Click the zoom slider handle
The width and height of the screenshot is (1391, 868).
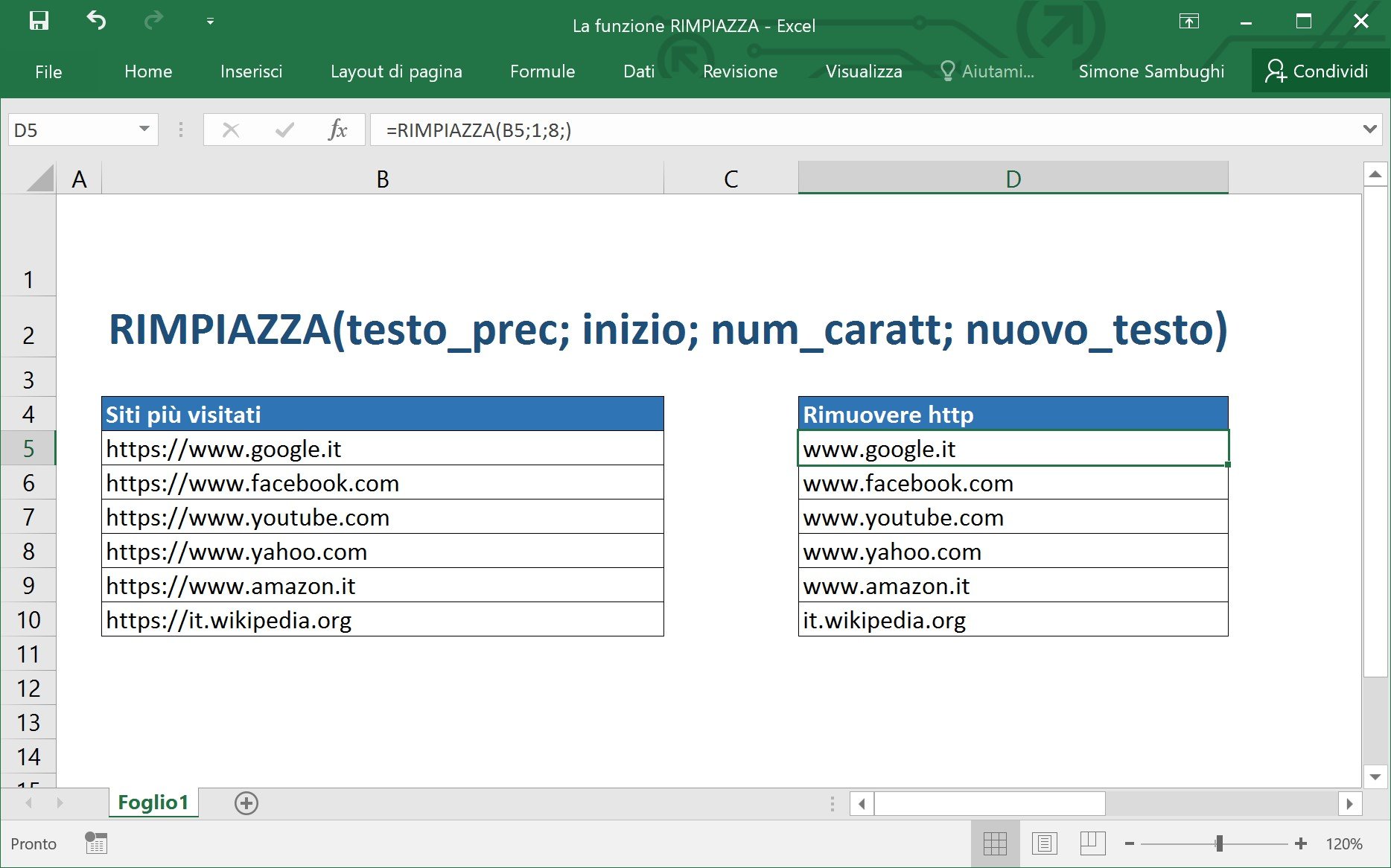[1219, 843]
